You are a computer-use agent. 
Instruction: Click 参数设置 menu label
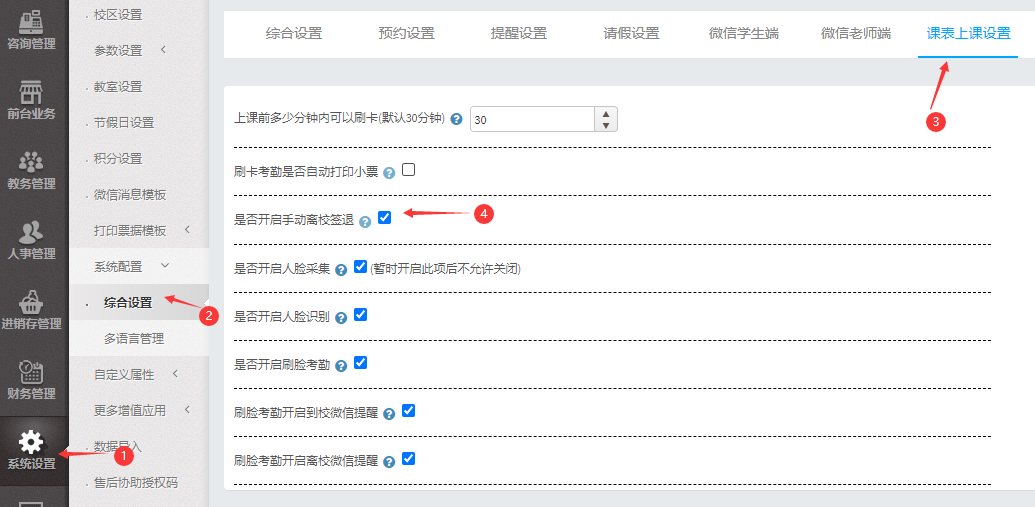118,51
